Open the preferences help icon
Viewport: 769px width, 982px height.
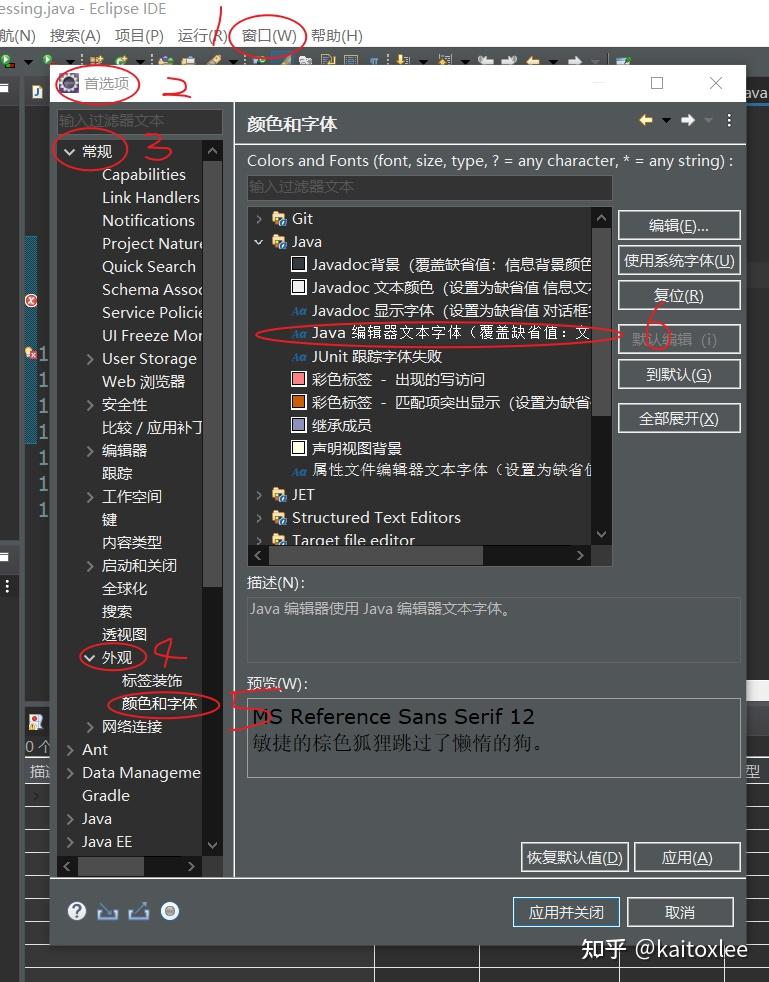77,911
